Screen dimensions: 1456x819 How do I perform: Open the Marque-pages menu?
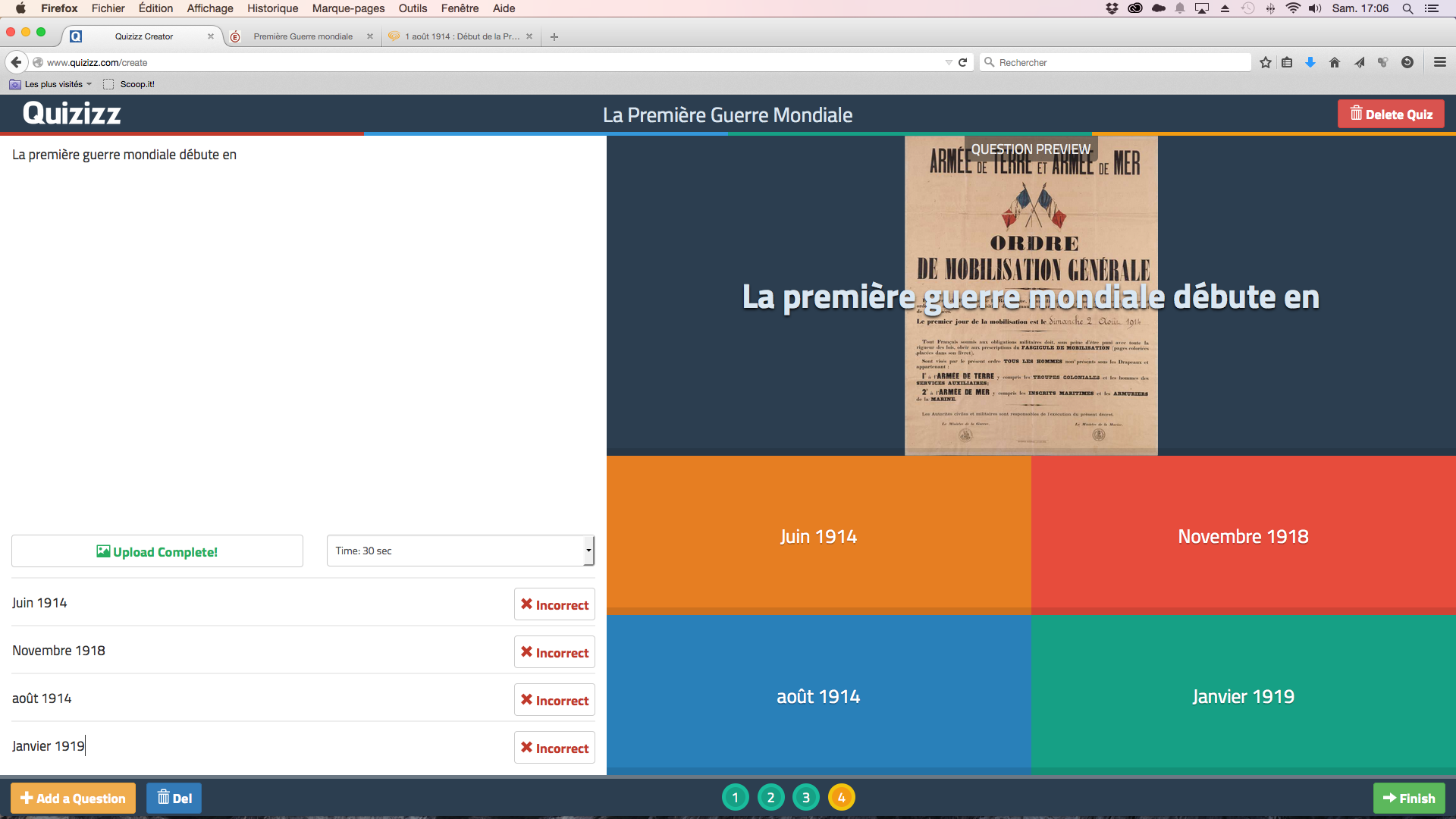point(348,8)
